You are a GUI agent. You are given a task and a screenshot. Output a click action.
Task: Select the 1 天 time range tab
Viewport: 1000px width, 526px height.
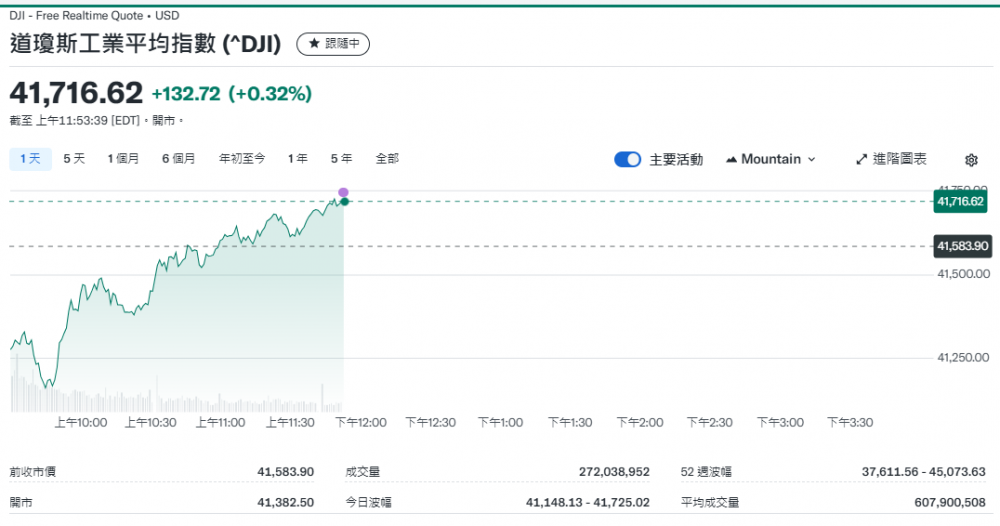click(30, 158)
